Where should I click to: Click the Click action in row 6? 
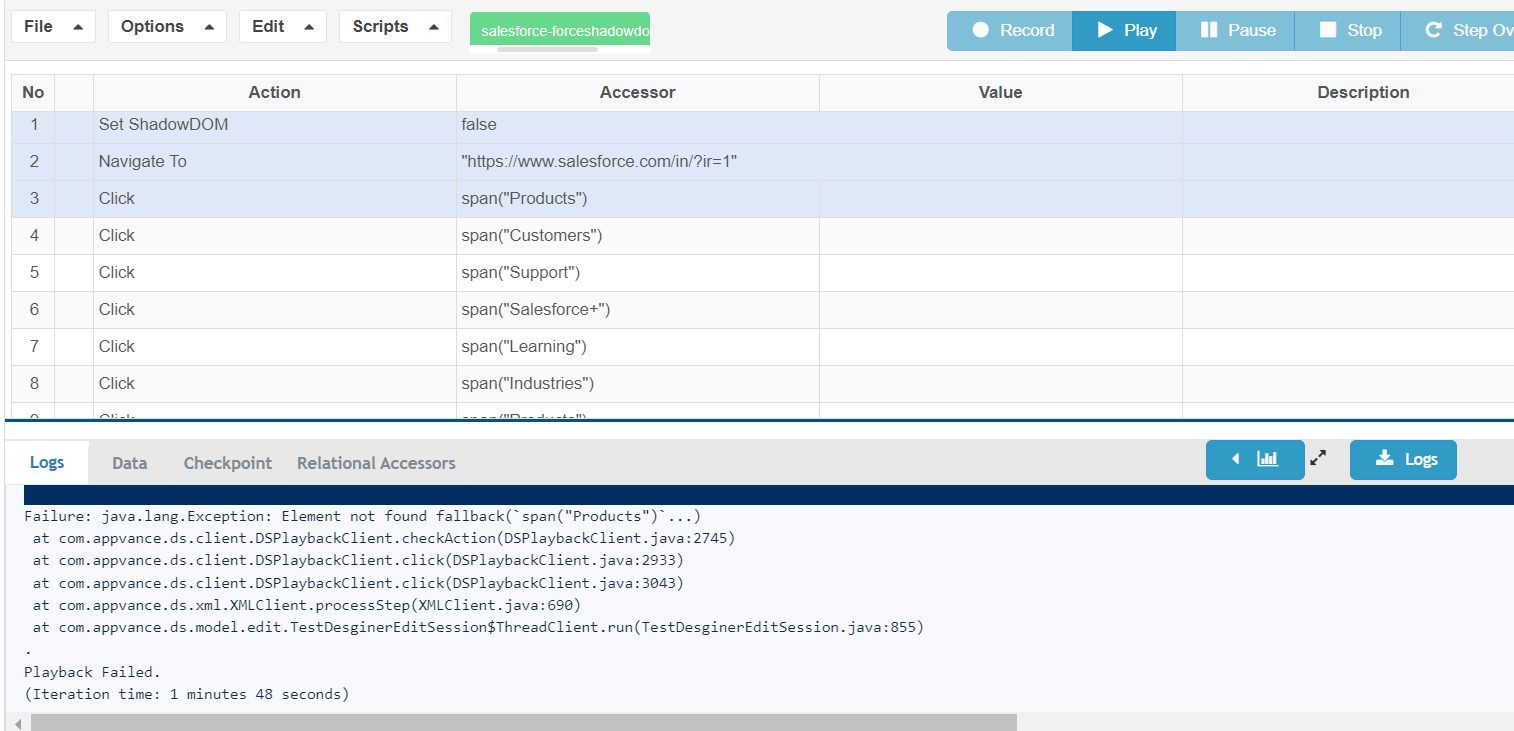click(275, 310)
